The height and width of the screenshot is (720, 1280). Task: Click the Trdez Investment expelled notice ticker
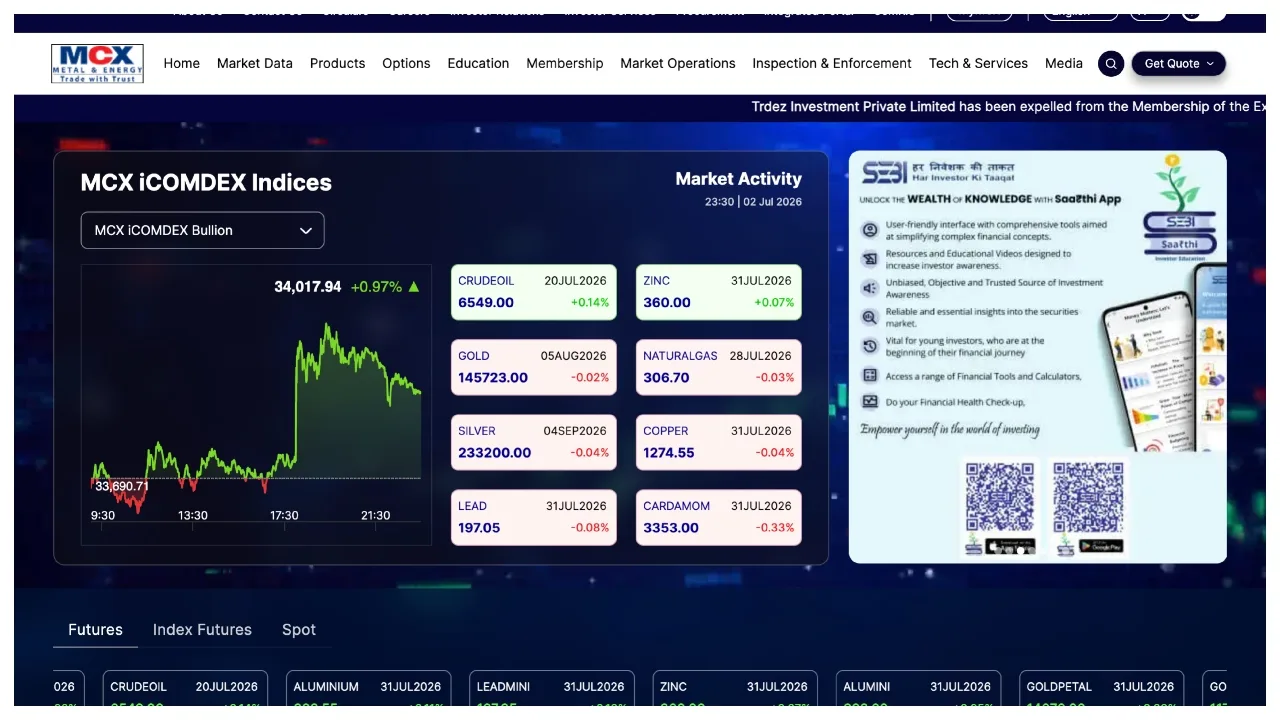(1008, 106)
